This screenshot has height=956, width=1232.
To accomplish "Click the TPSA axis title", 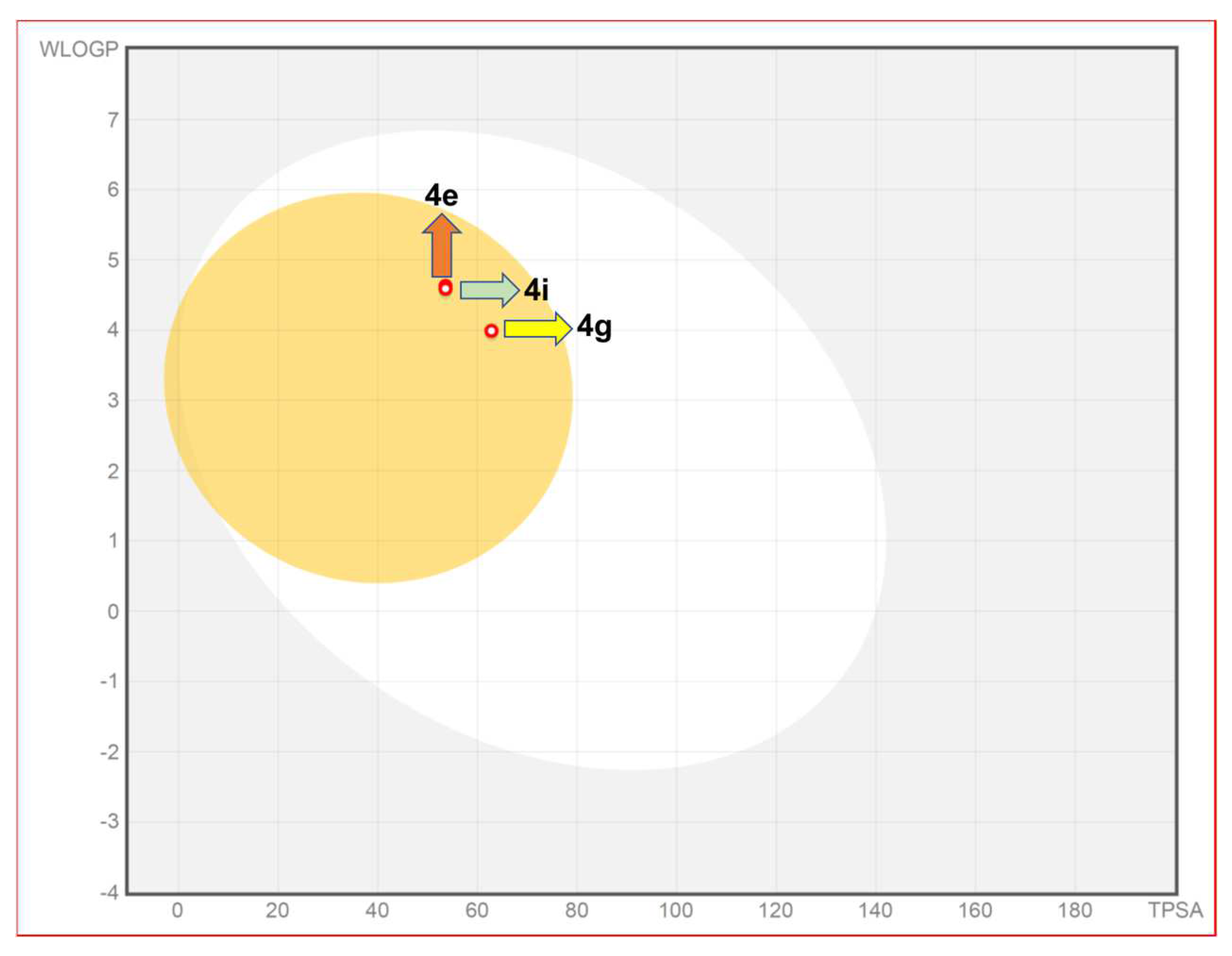I will (x=1176, y=910).
